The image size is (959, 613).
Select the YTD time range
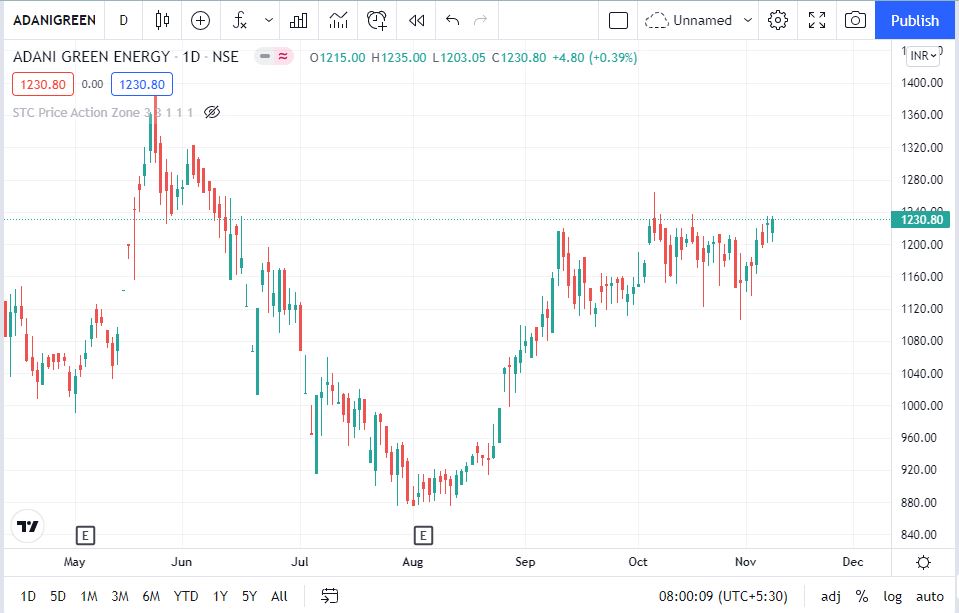click(x=186, y=596)
